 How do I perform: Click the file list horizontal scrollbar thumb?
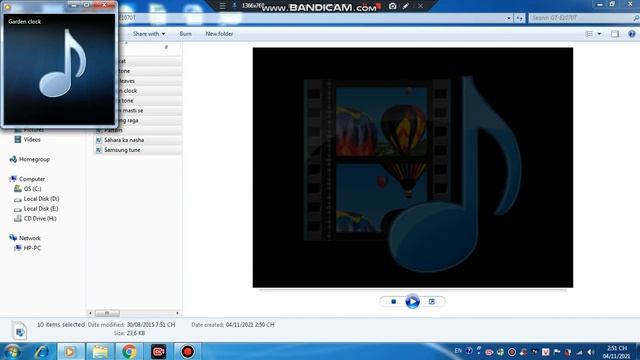tap(107, 313)
